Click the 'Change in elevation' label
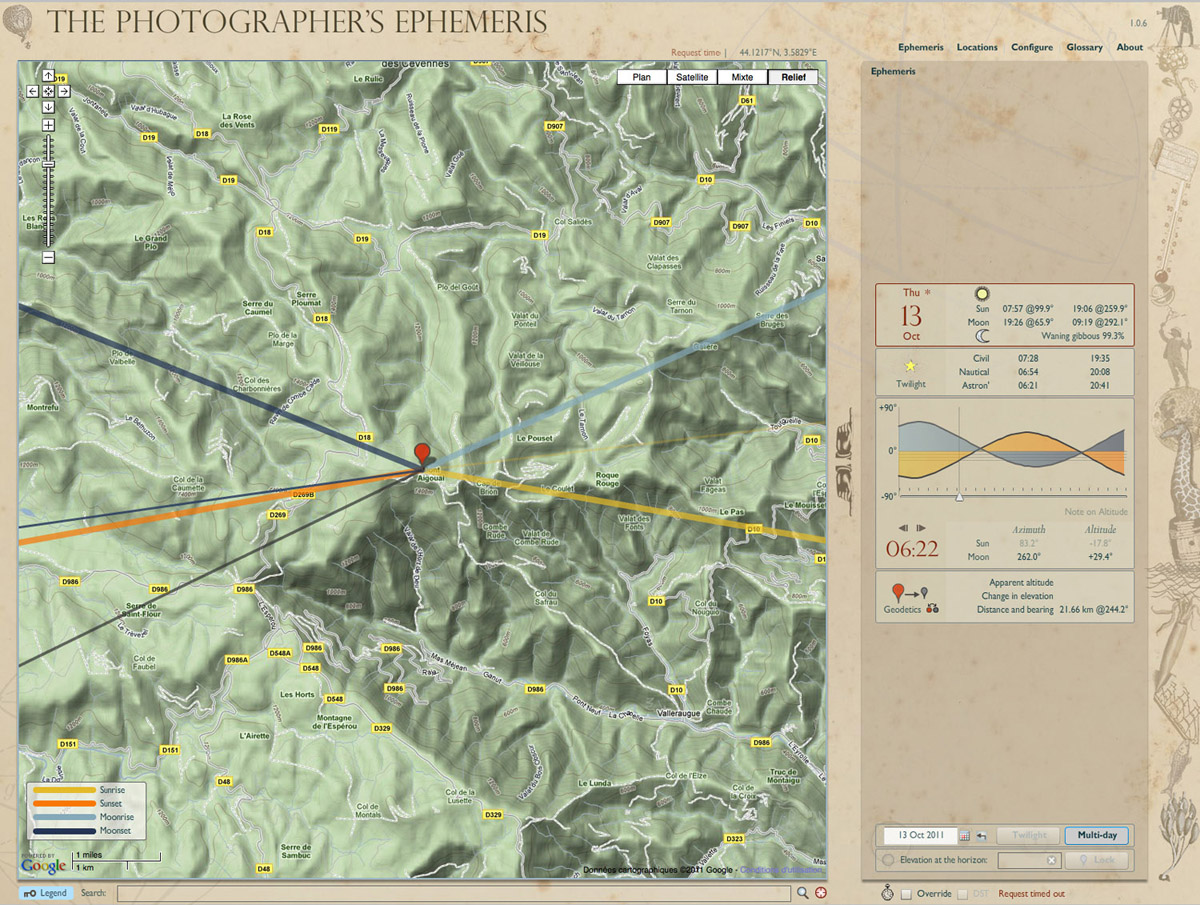 (1017, 596)
